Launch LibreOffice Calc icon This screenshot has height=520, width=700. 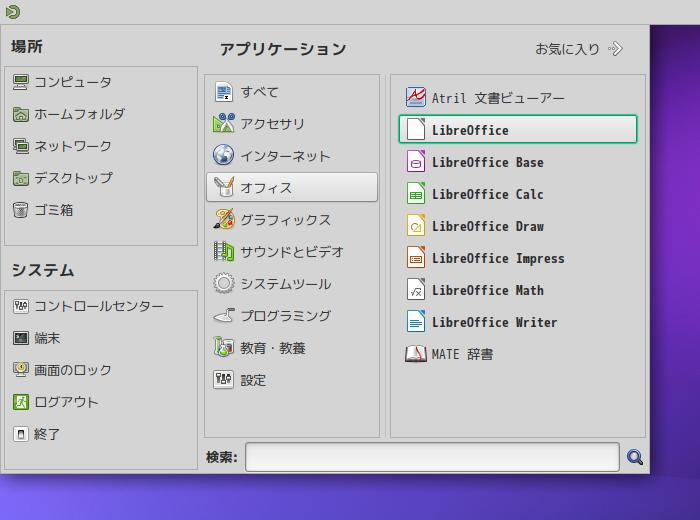[416, 194]
